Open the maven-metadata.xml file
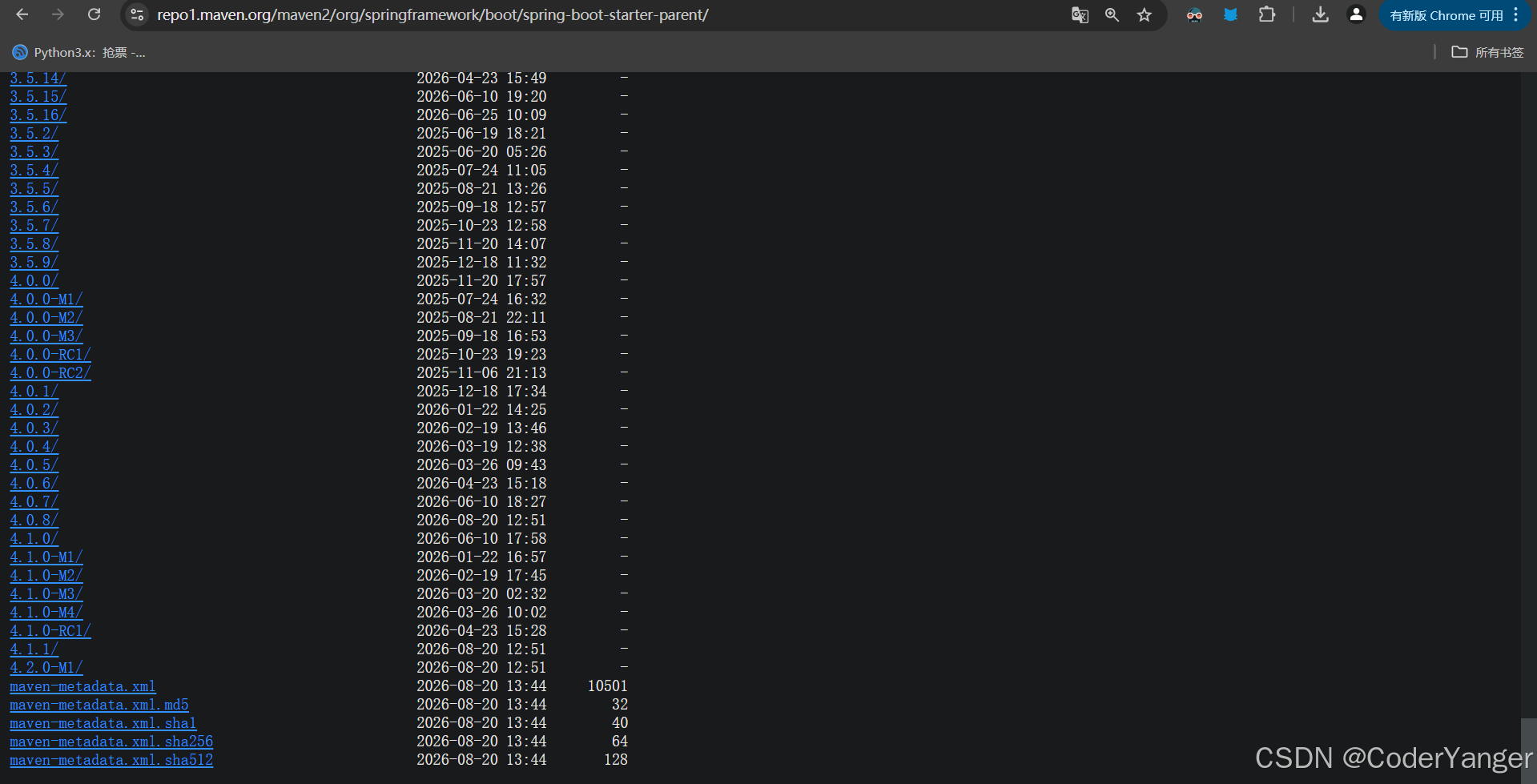The image size is (1537, 784). tap(82, 686)
